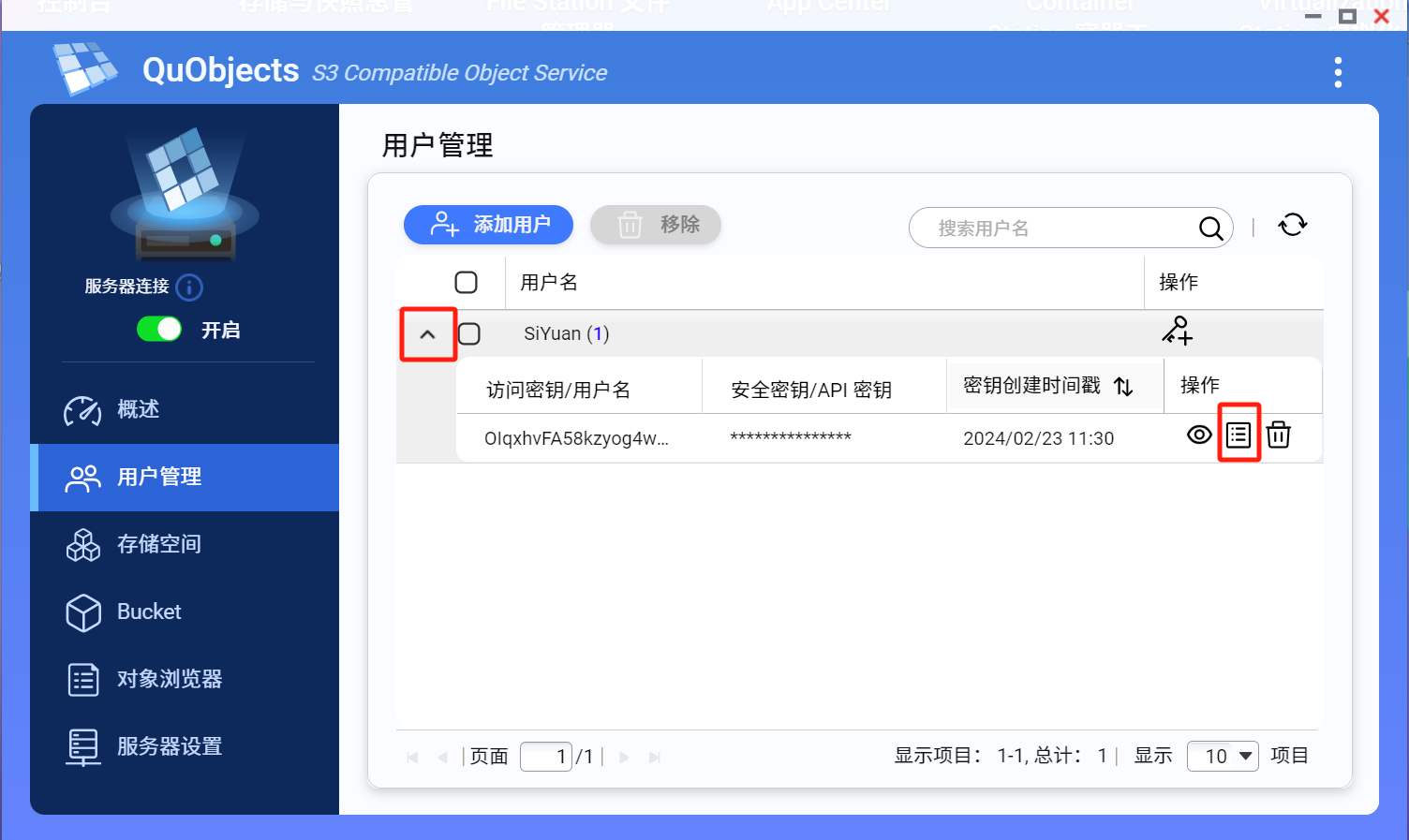Image resolution: width=1409 pixels, height=840 pixels.
Task: Click the add access key icon for SiYuan
Action: [x=1177, y=331]
